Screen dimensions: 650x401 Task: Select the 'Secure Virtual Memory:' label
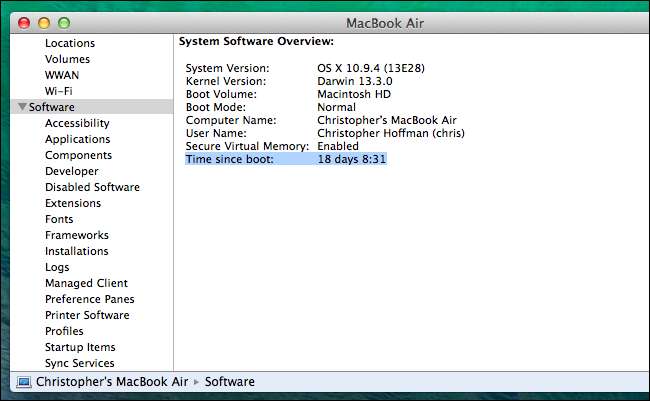point(247,146)
